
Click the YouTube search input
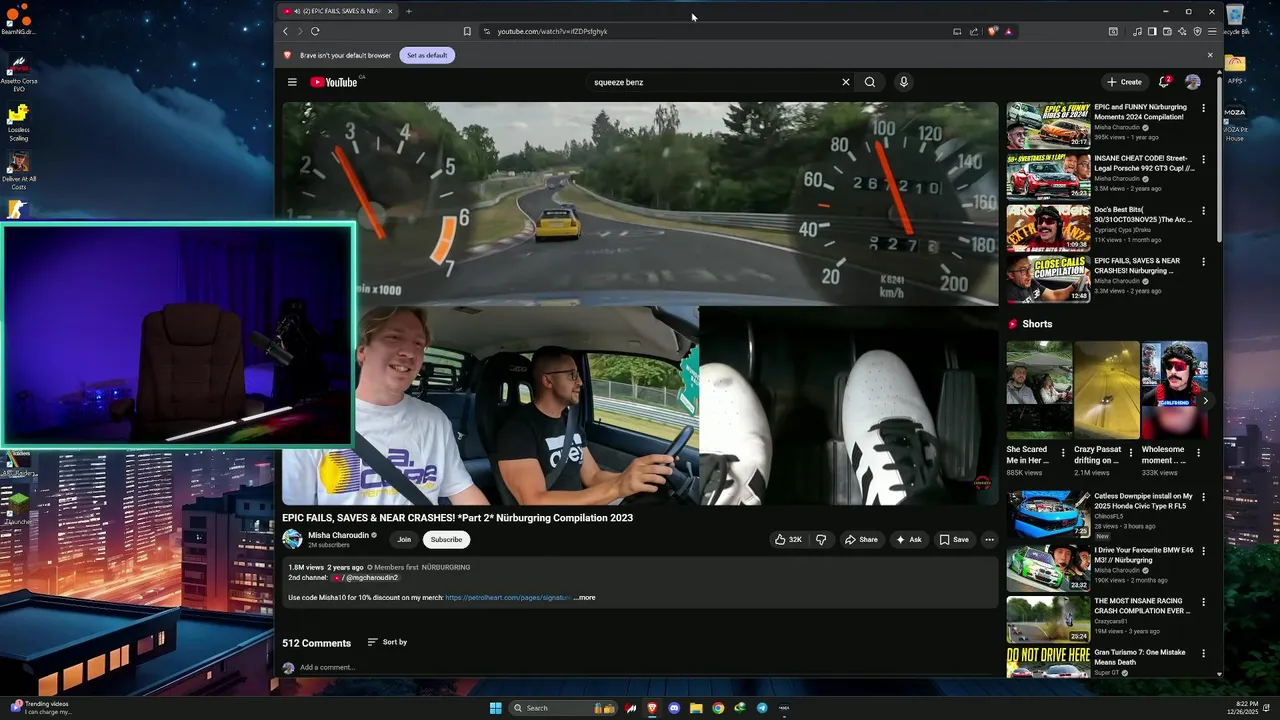pos(712,82)
